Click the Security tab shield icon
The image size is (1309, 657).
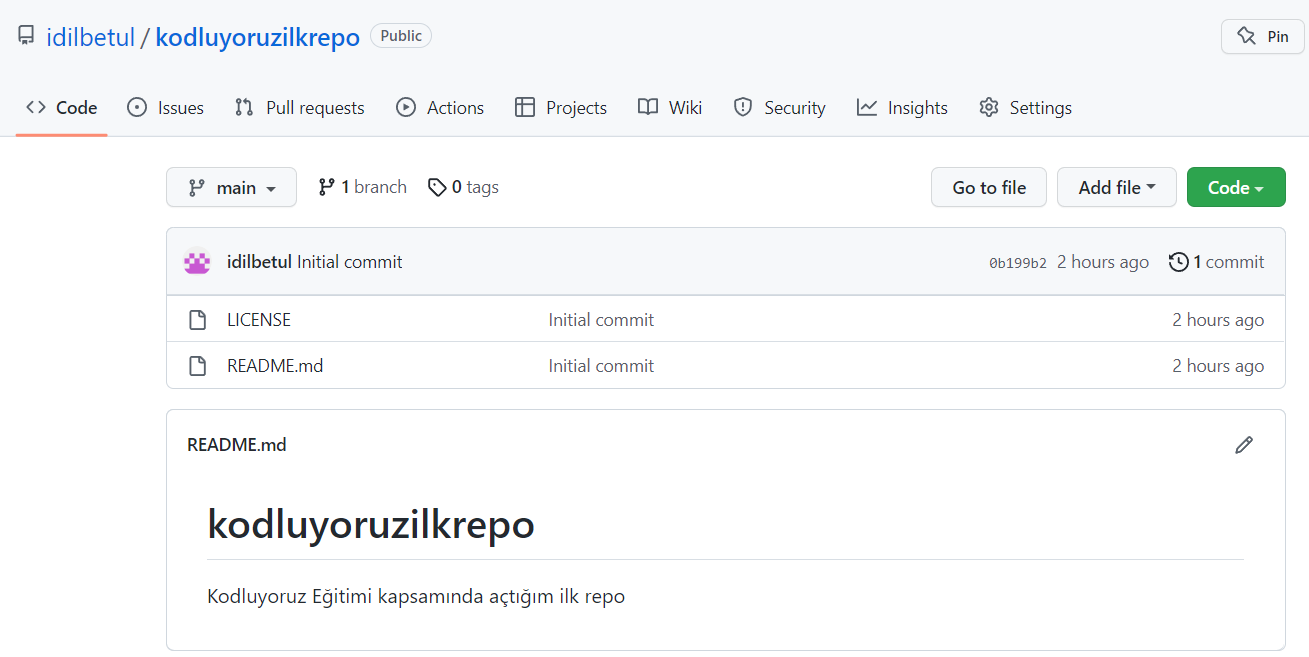(743, 108)
